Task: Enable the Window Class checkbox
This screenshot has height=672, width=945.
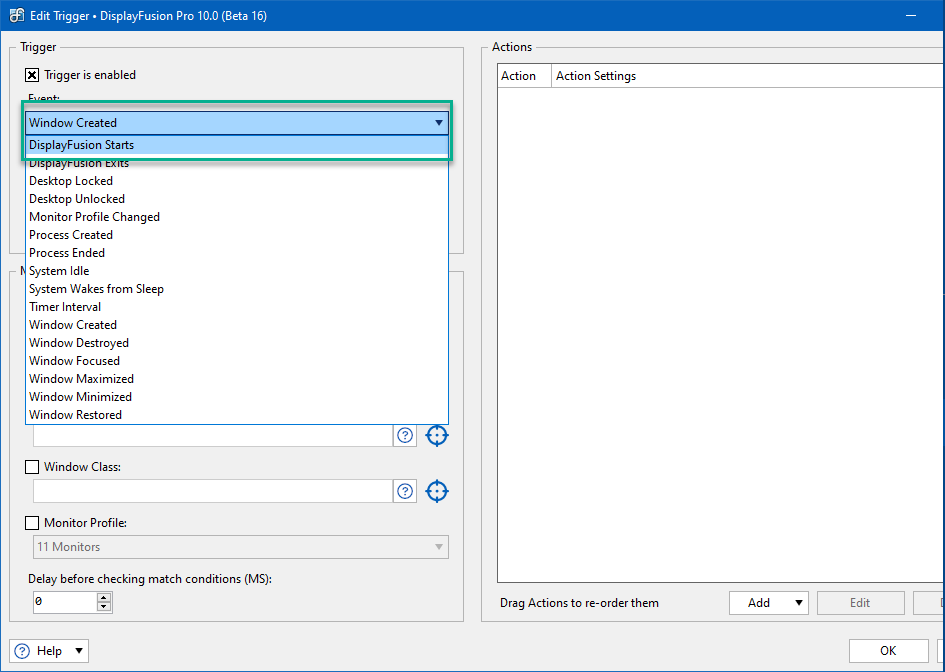Action: pyautogui.click(x=32, y=467)
